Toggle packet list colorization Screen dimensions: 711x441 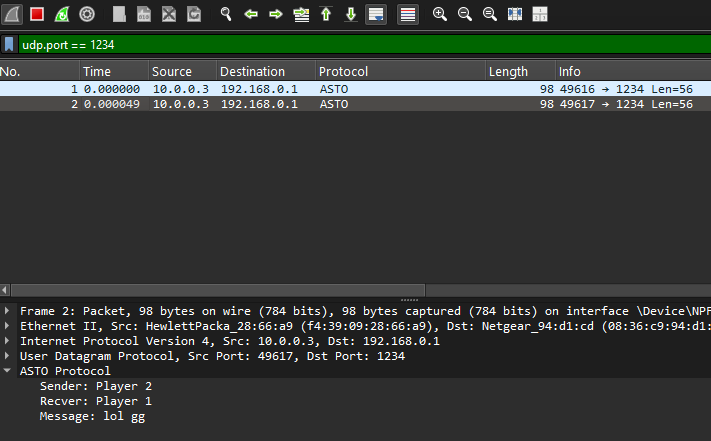click(408, 15)
